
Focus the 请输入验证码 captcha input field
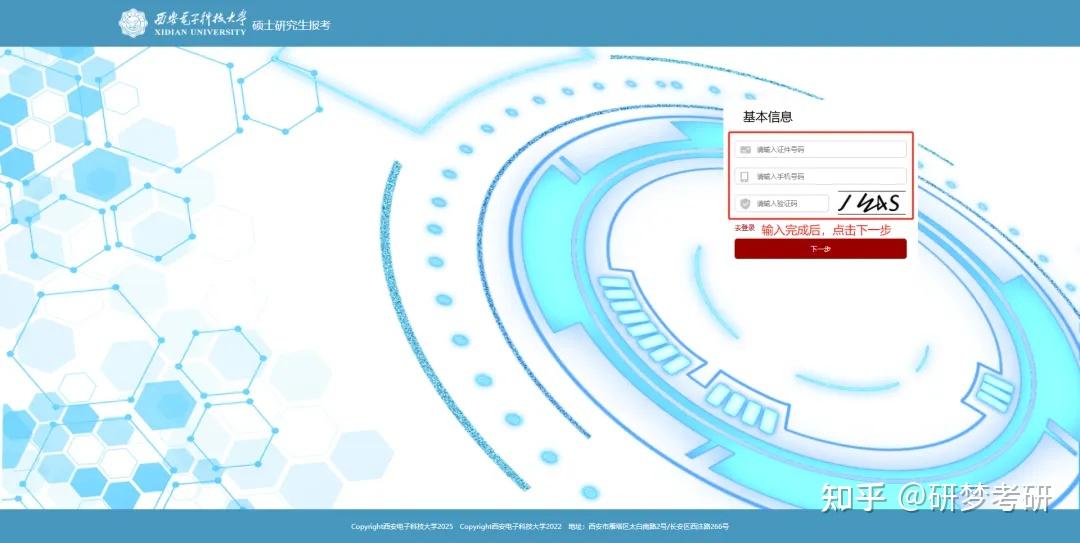pyautogui.click(x=782, y=203)
